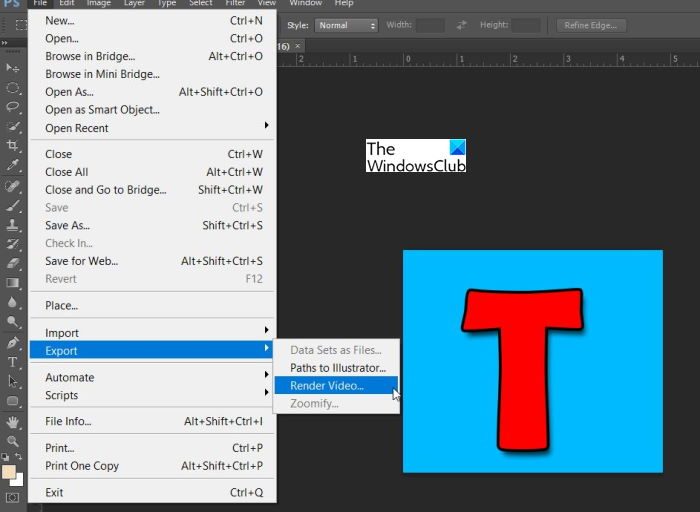Select the Healing Brush tool
700x512 pixels.
(12, 185)
